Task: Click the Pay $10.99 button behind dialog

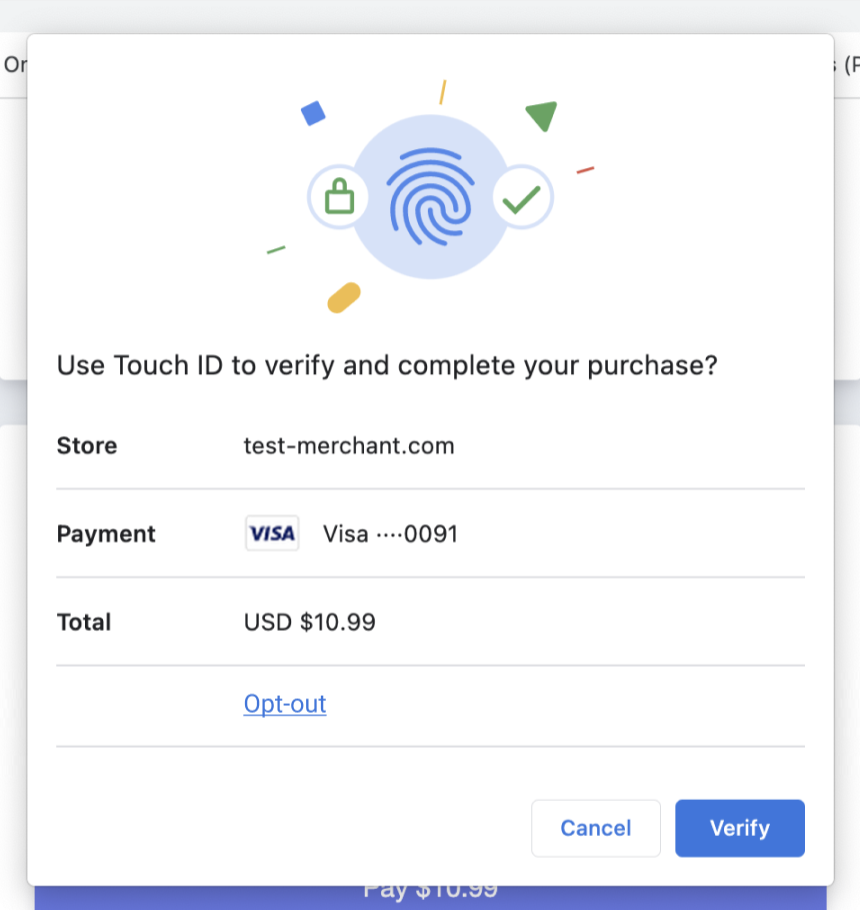Action: pos(430,897)
